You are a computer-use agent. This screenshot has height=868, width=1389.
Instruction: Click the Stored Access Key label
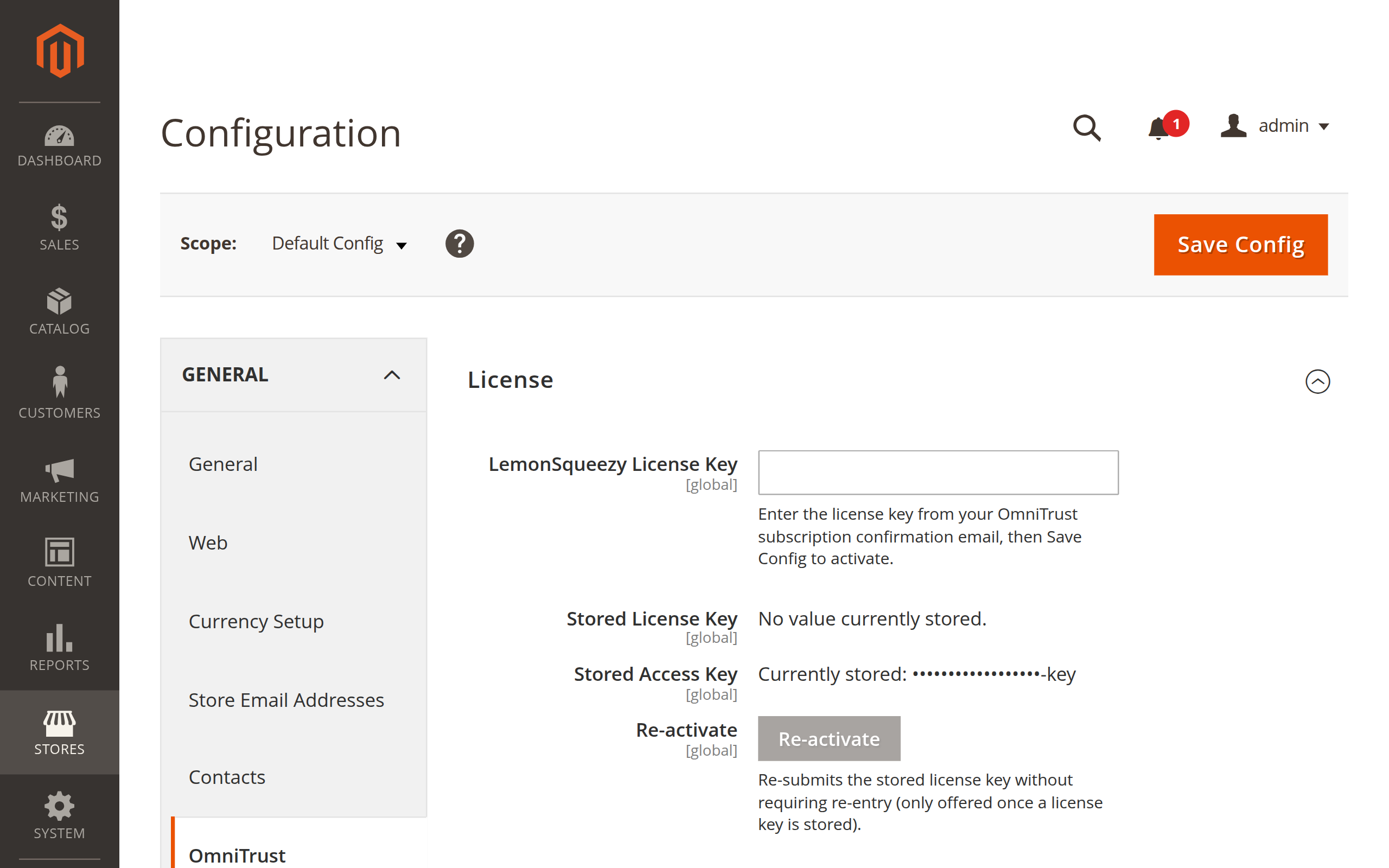655,674
